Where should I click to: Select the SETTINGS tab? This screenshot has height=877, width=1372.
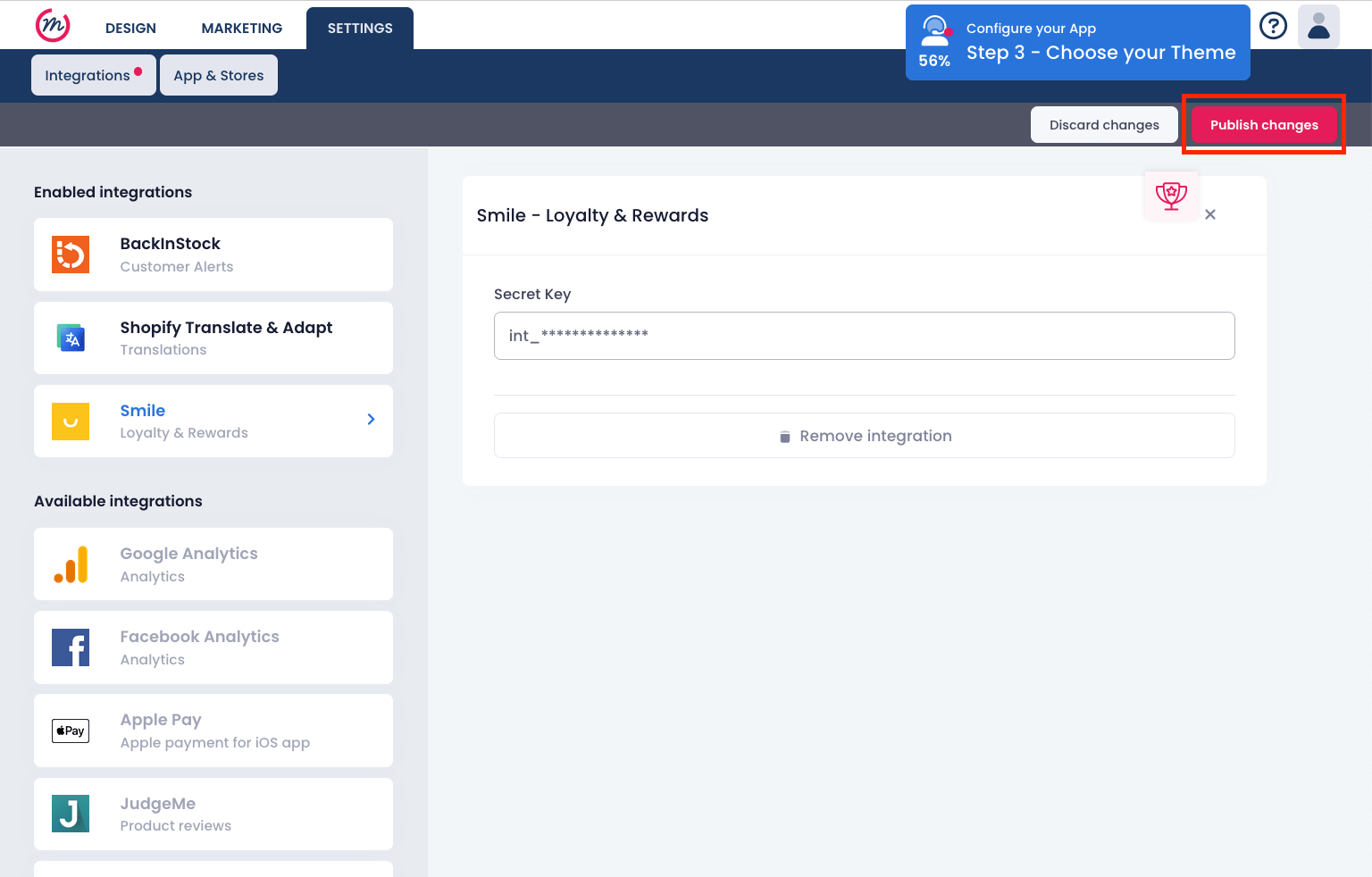[360, 28]
